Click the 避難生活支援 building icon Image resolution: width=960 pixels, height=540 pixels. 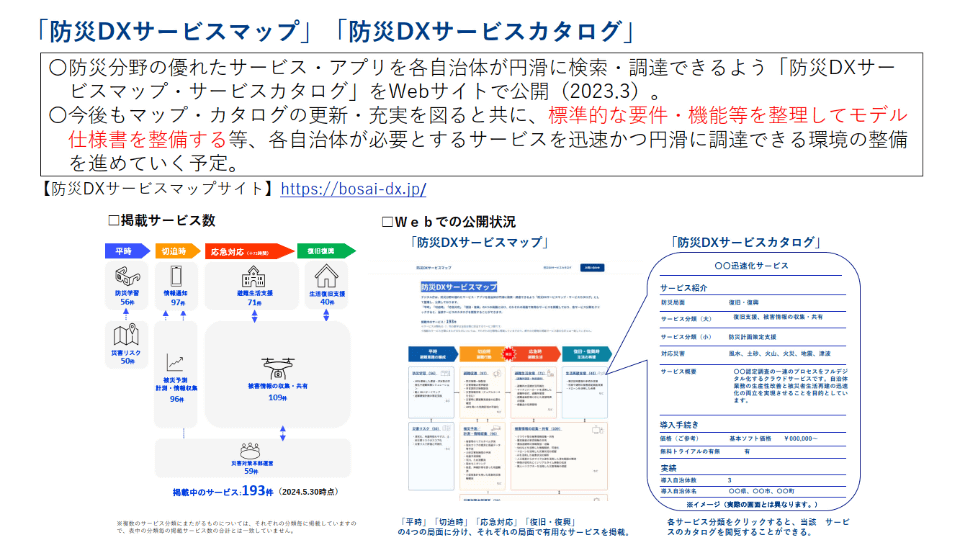253,277
